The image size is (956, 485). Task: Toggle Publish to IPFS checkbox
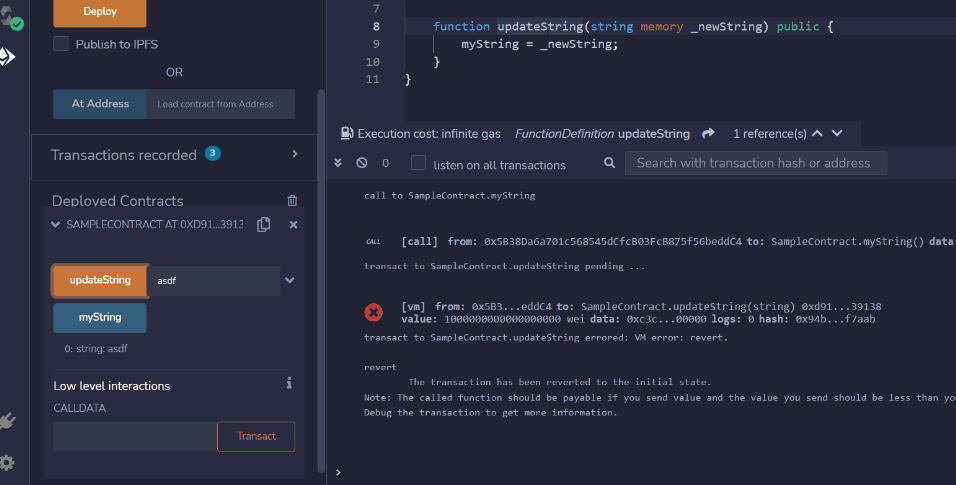tap(61, 43)
